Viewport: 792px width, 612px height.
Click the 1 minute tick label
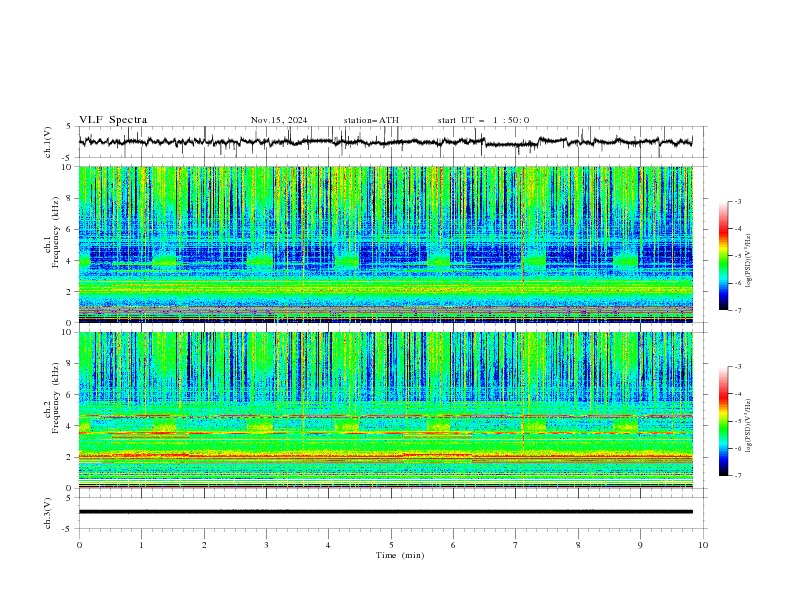141,545
